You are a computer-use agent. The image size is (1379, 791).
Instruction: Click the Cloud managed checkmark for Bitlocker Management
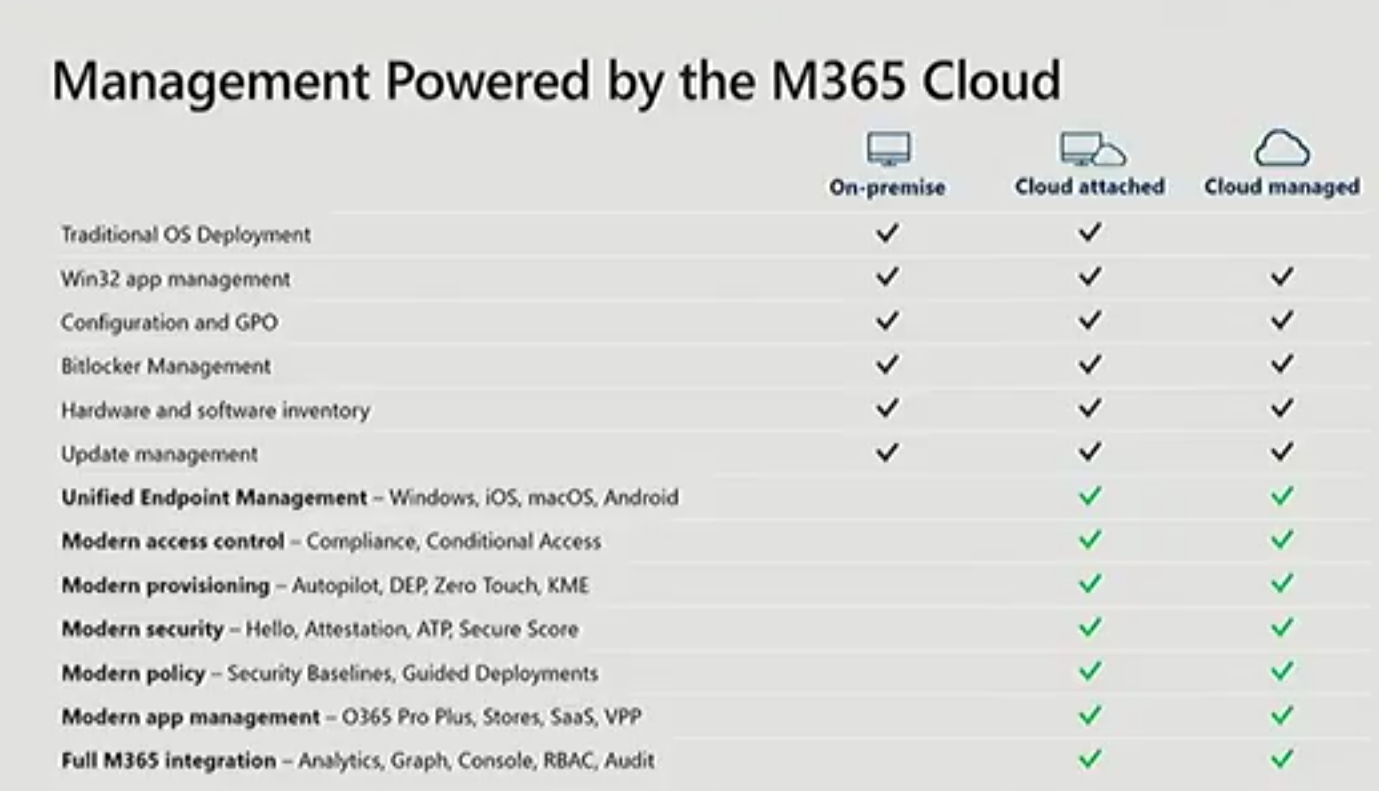[x=1282, y=365]
